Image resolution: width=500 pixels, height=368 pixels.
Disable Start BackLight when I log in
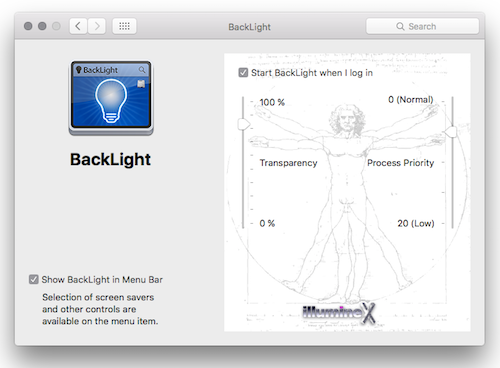243,72
